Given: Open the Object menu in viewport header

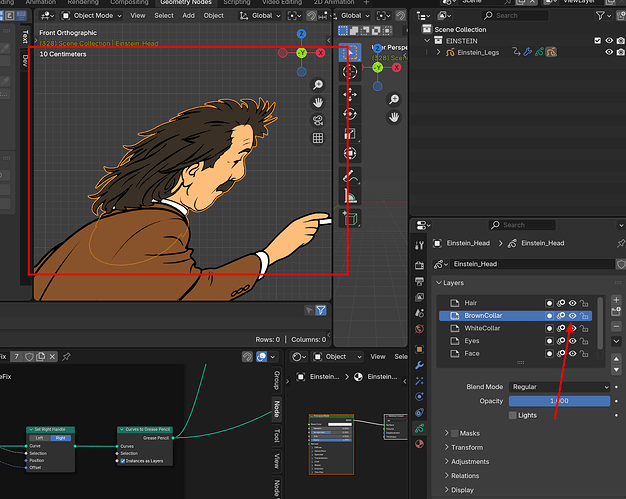Looking at the screenshot, I should (x=214, y=16).
